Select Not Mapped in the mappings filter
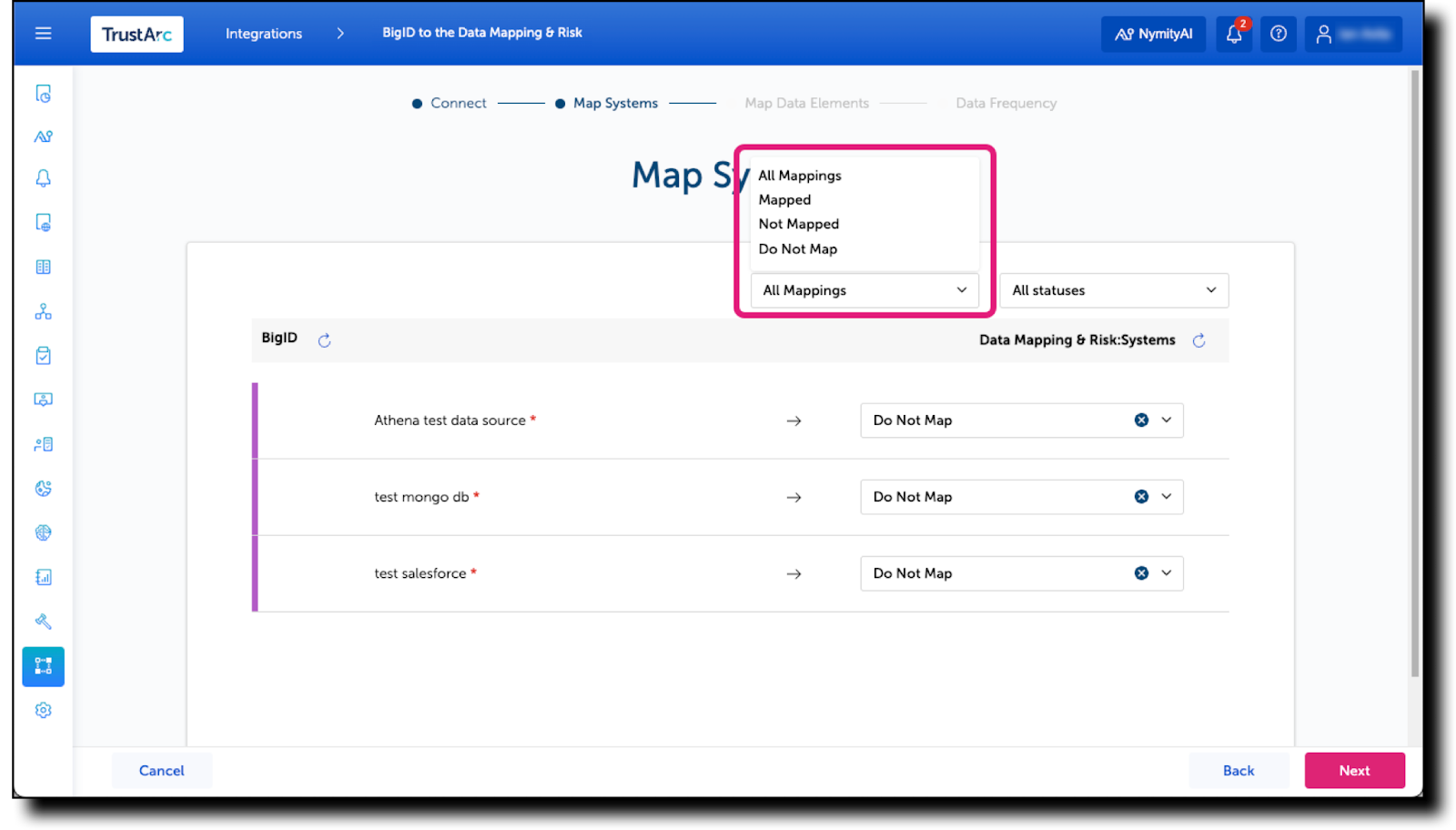The width and height of the screenshot is (1456, 830). point(798,223)
